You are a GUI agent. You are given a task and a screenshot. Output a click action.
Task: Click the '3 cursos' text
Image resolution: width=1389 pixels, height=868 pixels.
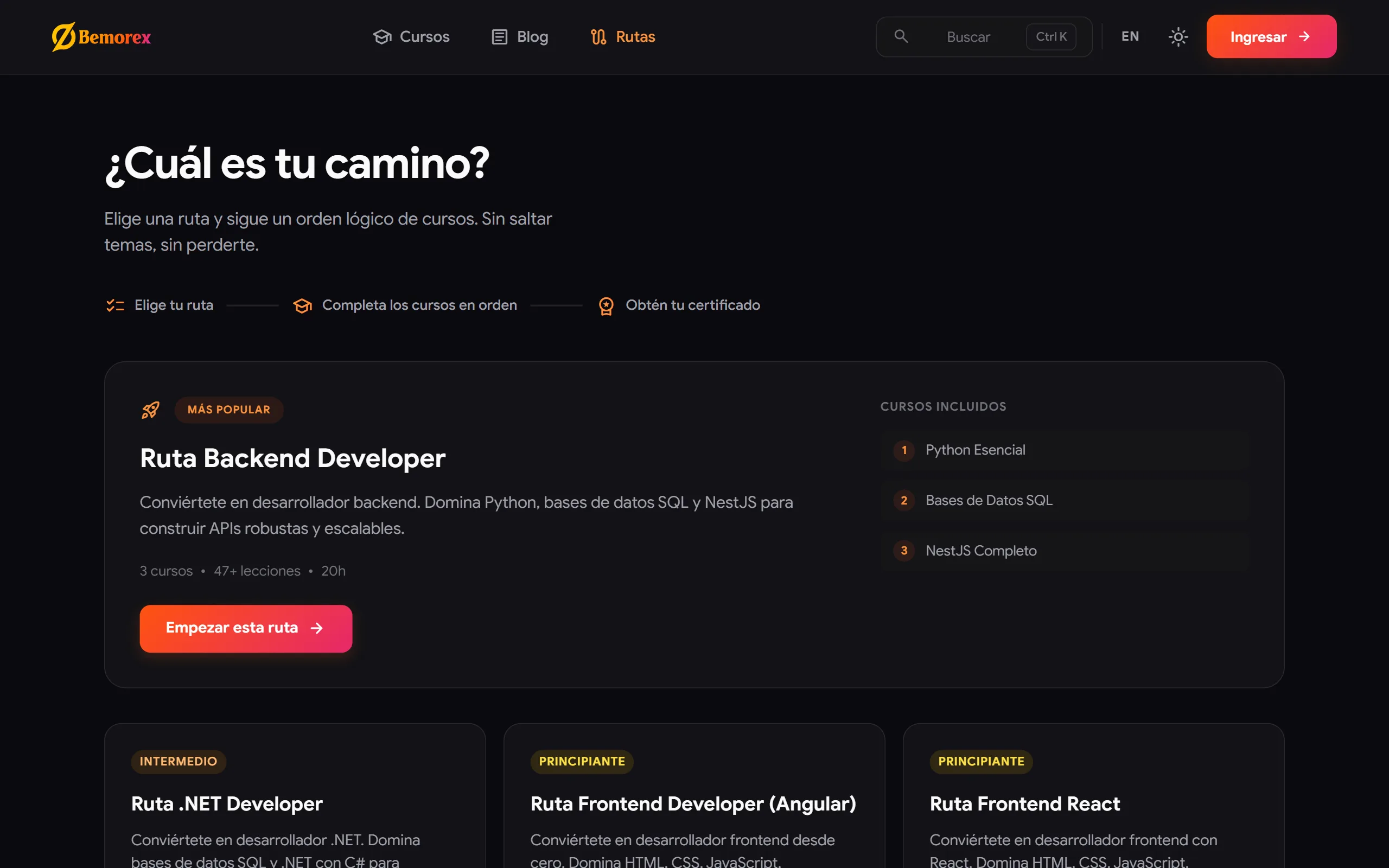pyautogui.click(x=166, y=571)
